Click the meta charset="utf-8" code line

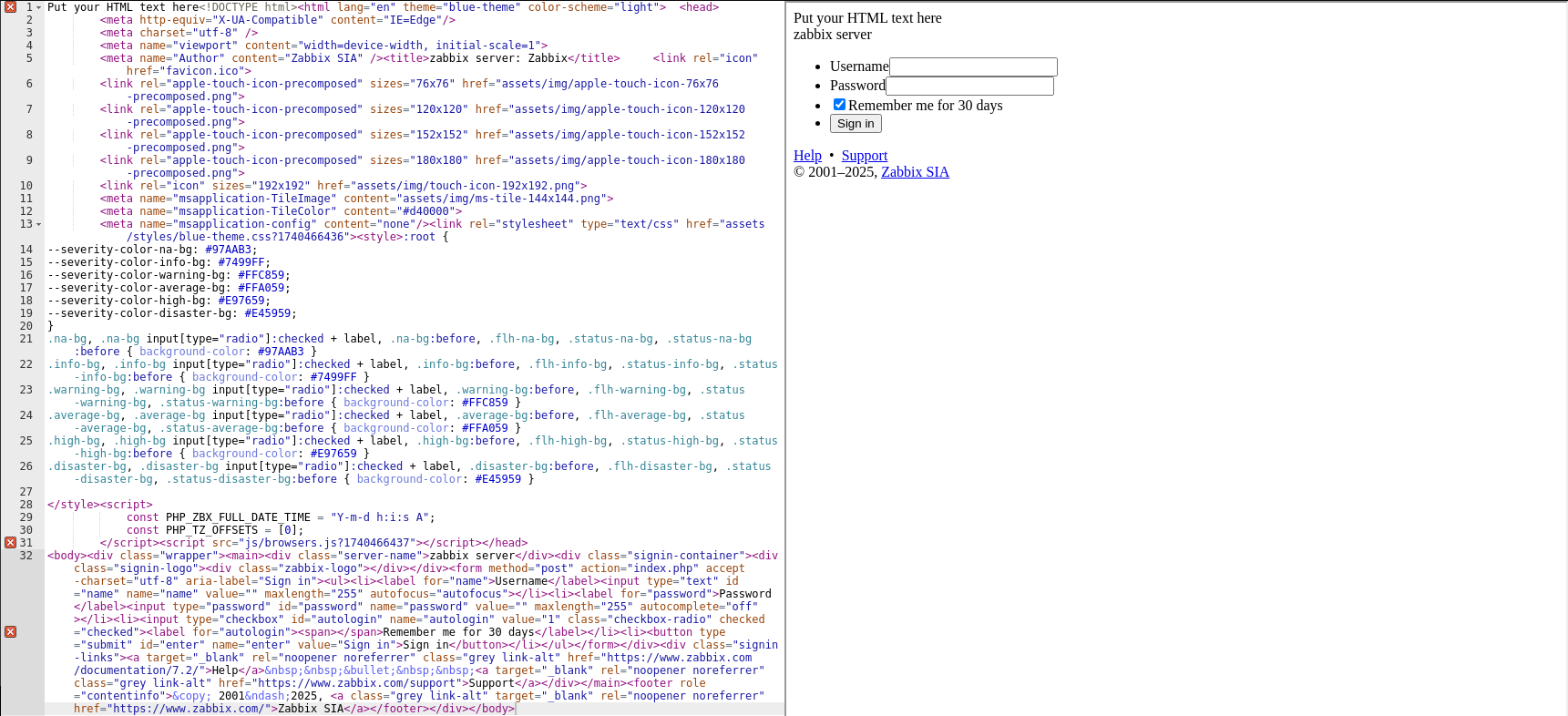tap(179, 33)
